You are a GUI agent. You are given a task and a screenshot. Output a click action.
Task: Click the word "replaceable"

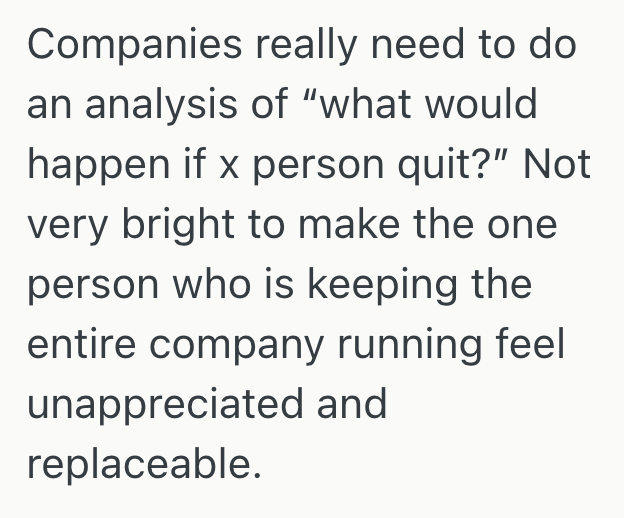click(x=141, y=465)
